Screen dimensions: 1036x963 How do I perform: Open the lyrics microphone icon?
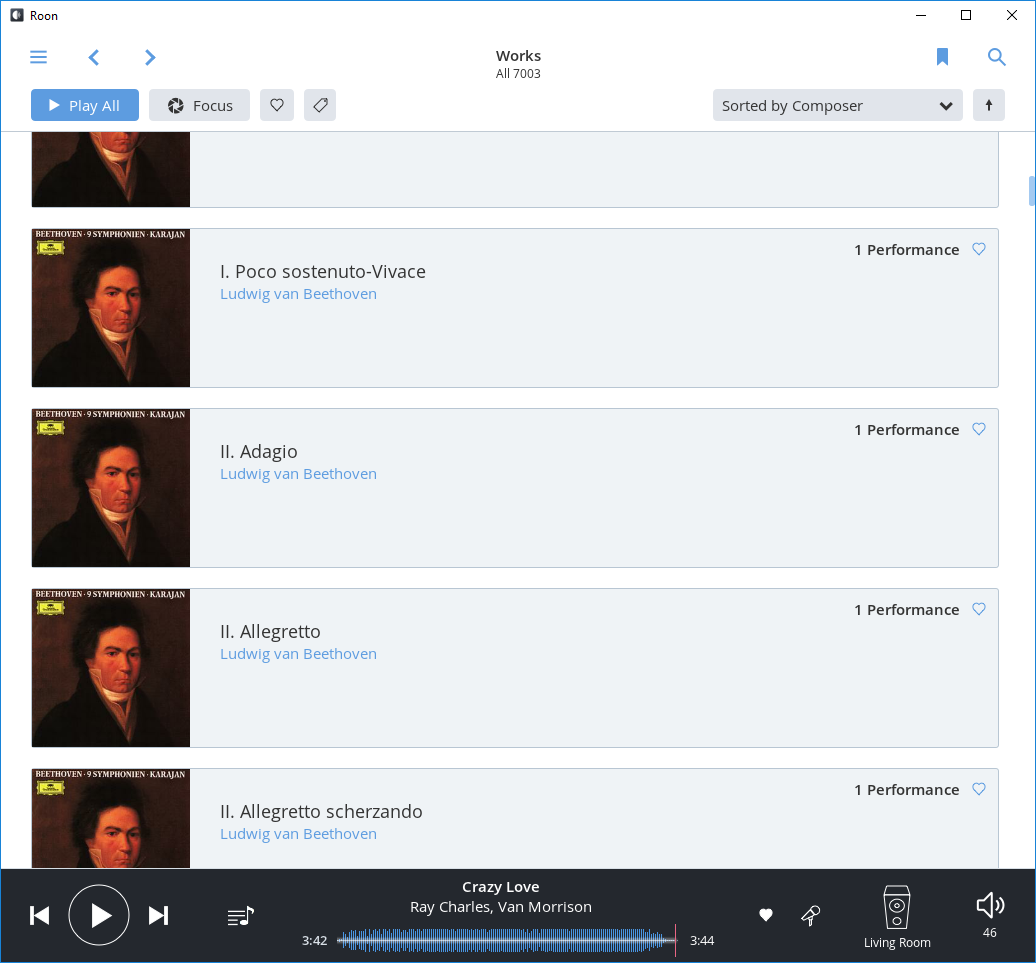point(811,915)
